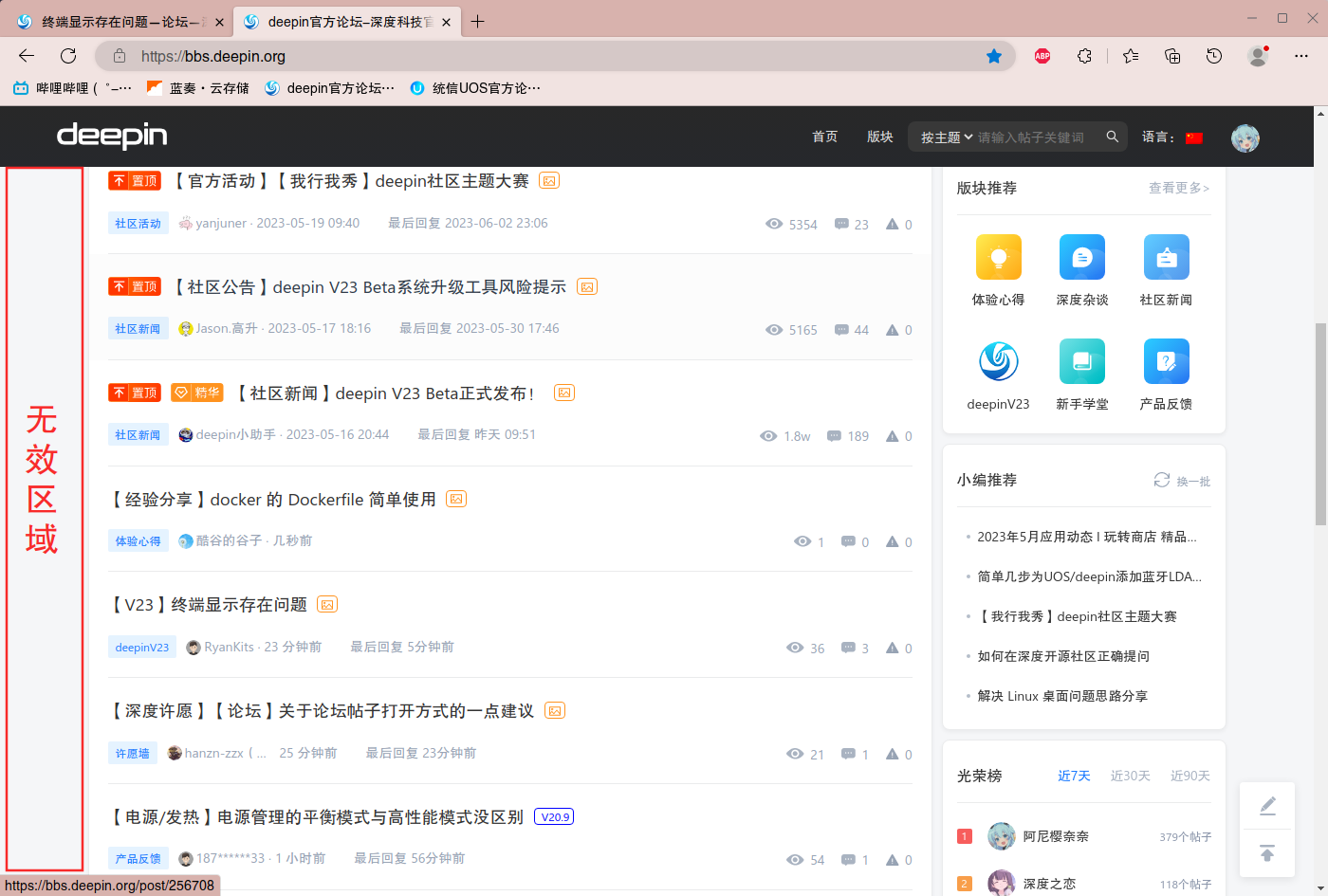This screenshot has width=1328, height=896.
Task: Open the deepinV23 board icon
Action: coord(999,361)
